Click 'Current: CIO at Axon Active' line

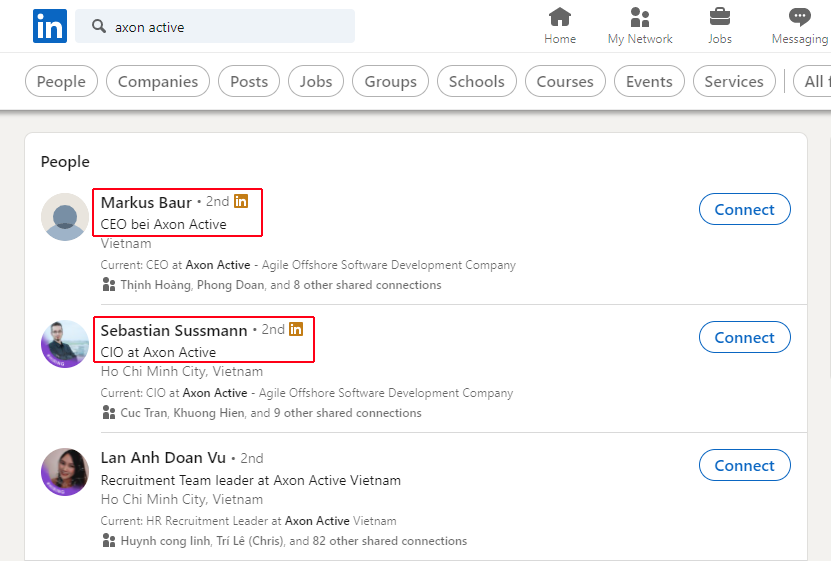[307, 393]
